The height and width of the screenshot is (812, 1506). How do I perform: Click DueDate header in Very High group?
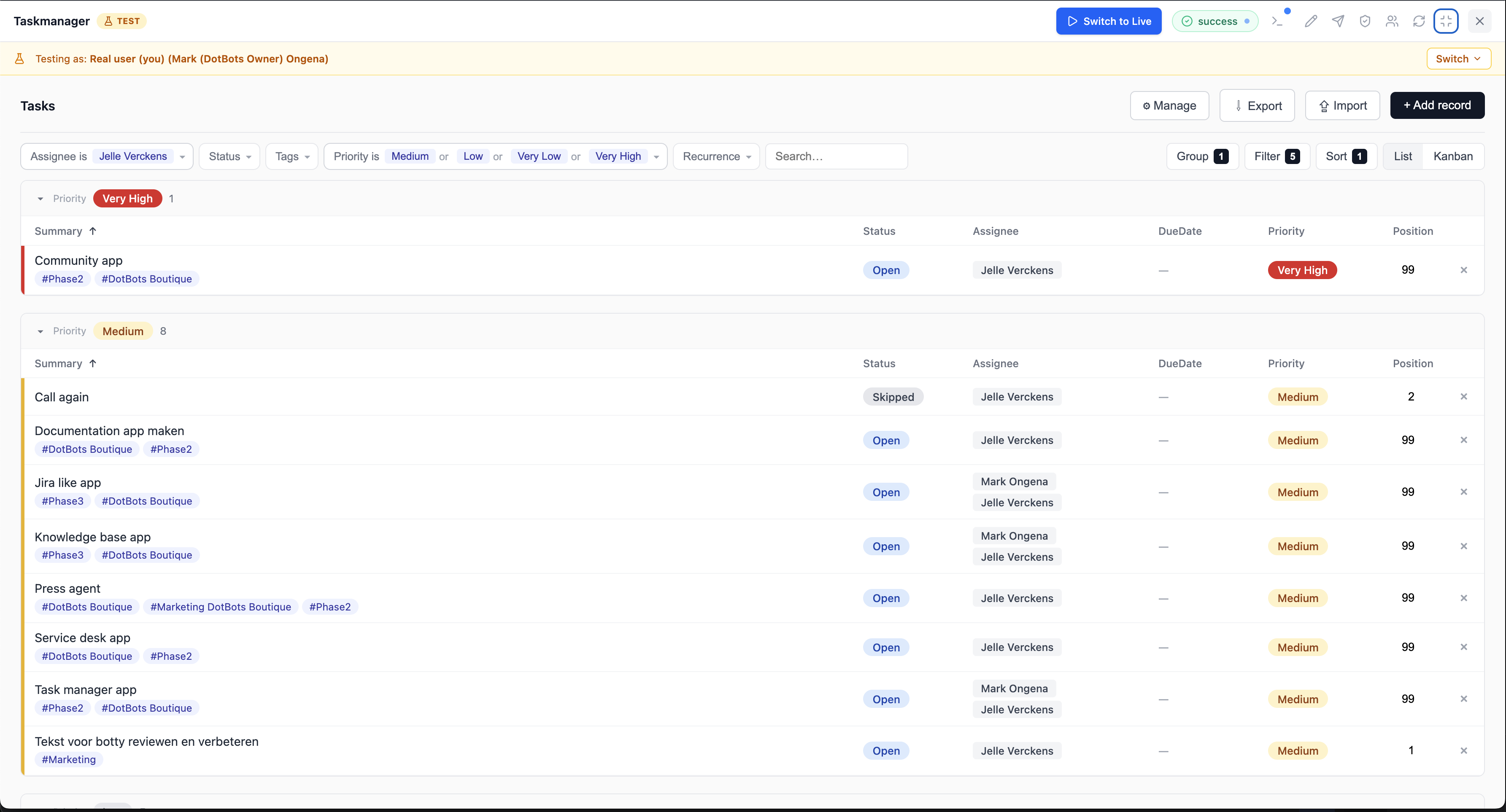click(1180, 231)
